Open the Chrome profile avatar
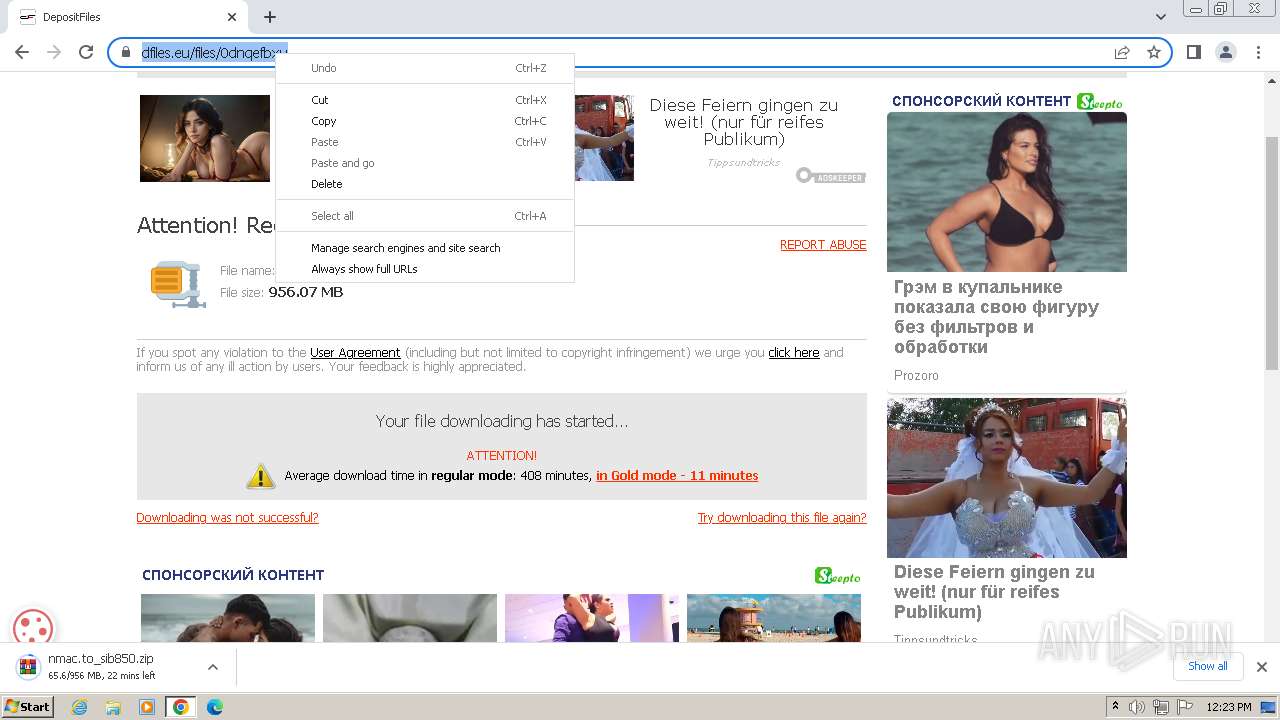 click(x=1225, y=52)
